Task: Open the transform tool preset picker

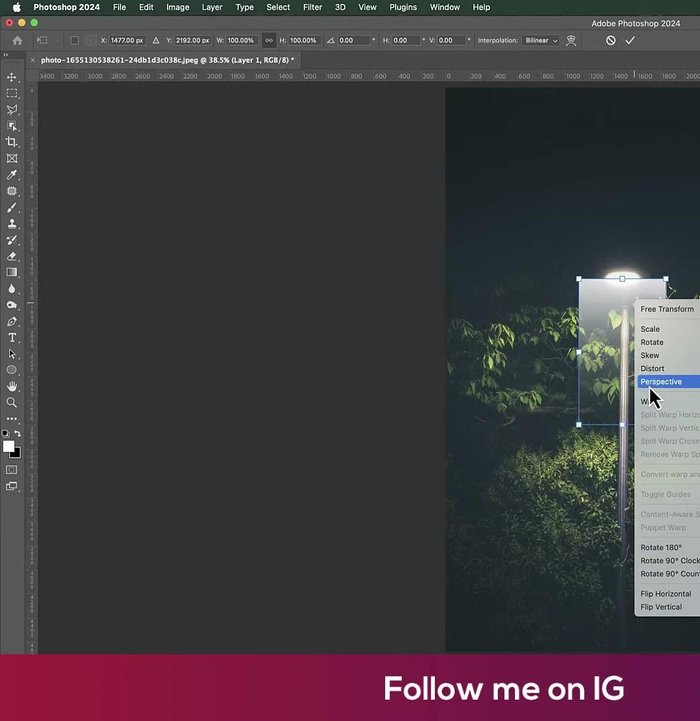Action: tap(42, 41)
